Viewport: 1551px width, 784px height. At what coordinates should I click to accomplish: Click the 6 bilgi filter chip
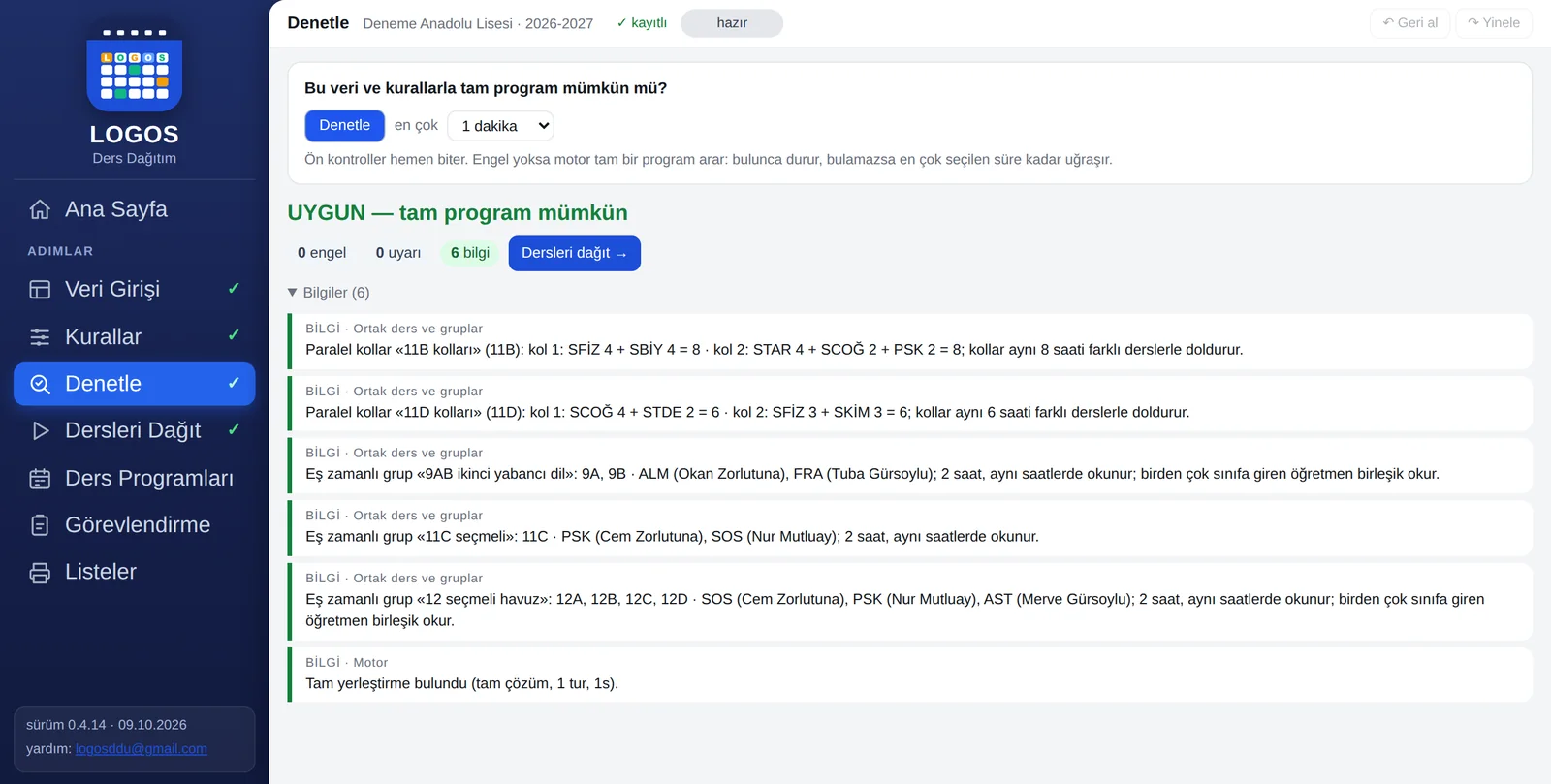coord(470,253)
